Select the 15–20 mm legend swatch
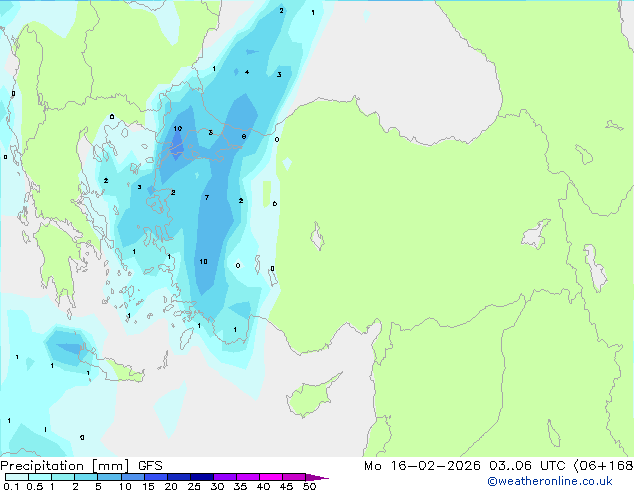This screenshot has height=490, width=634. 155,477
